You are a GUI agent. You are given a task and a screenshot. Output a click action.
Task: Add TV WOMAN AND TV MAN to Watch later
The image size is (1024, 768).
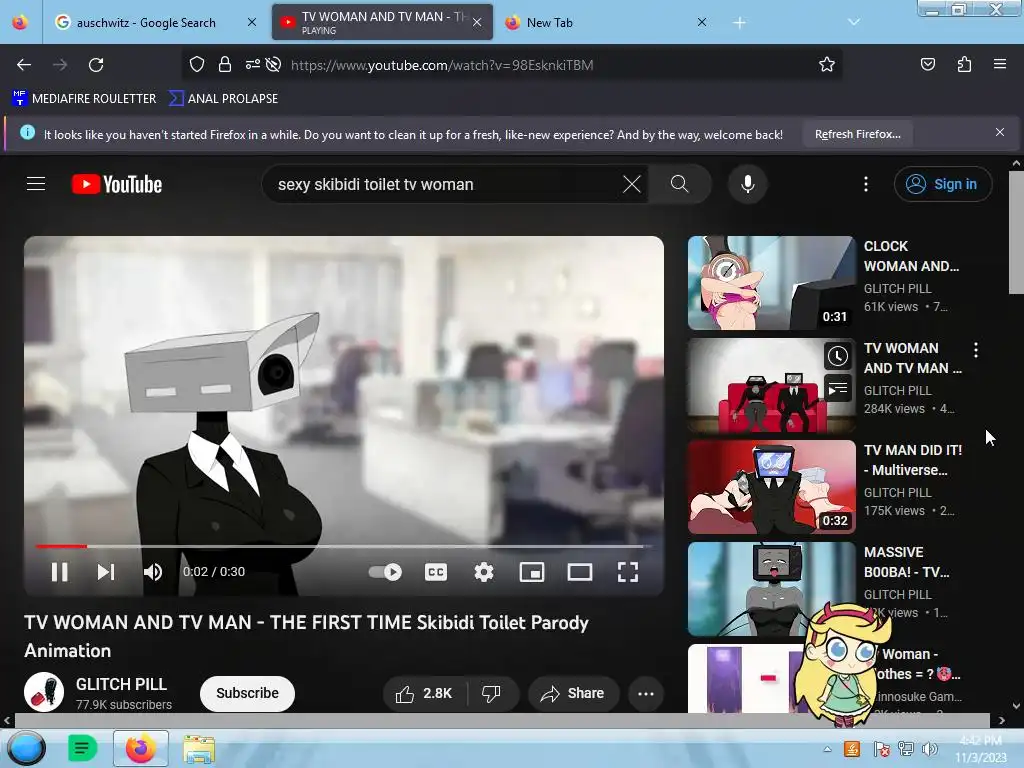(x=838, y=356)
